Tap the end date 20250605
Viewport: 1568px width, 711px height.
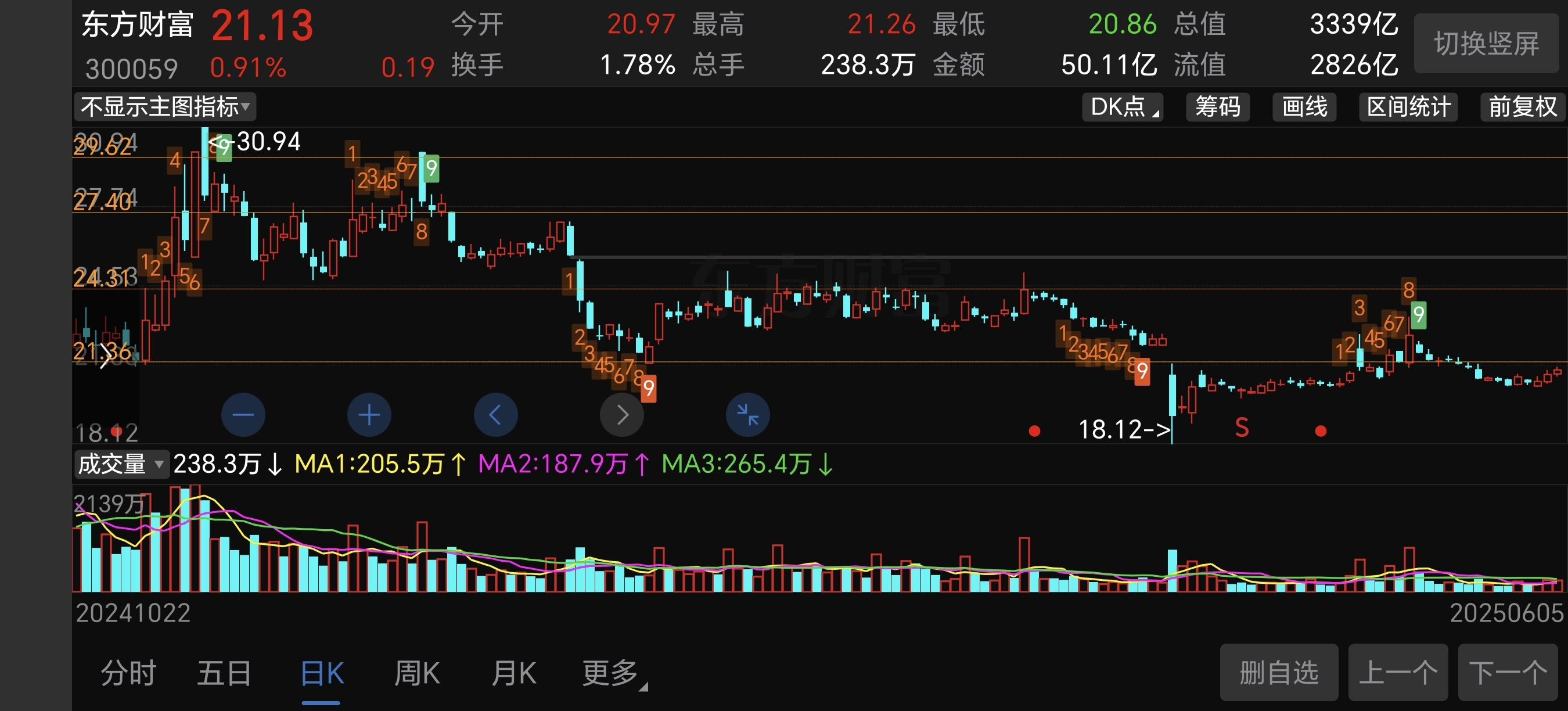coord(1506,613)
